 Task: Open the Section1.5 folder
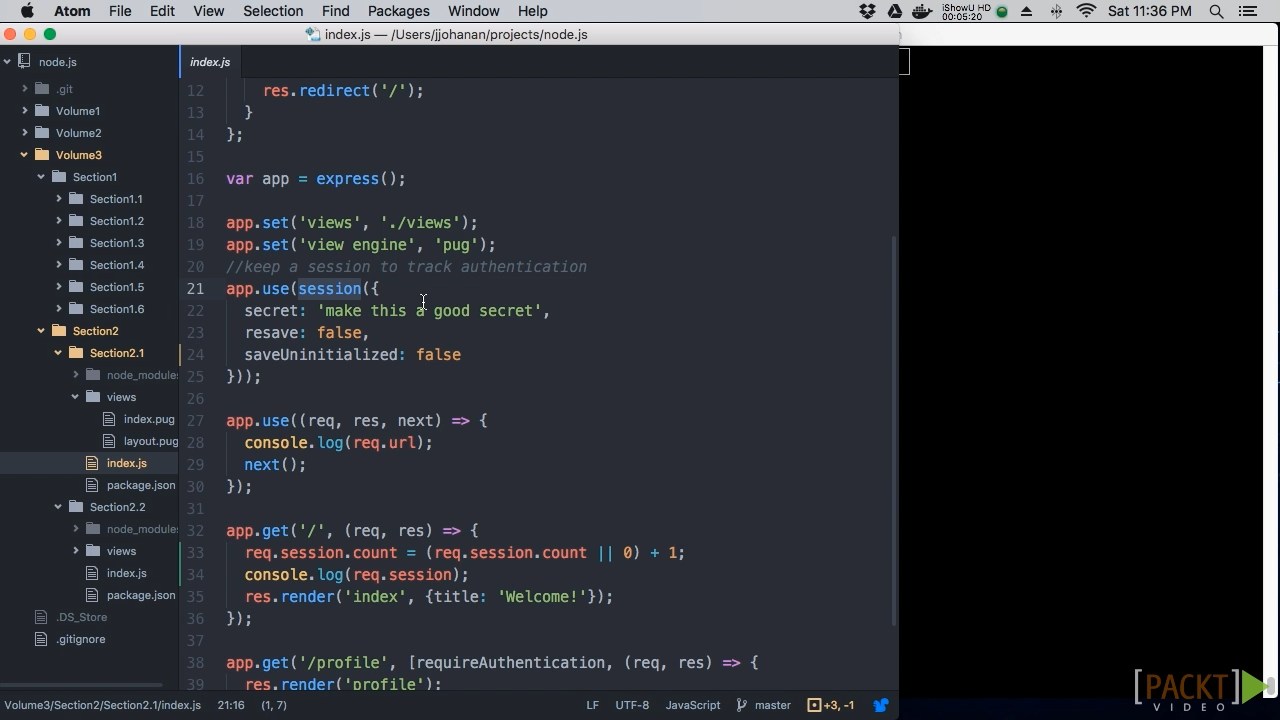click(116, 287)
